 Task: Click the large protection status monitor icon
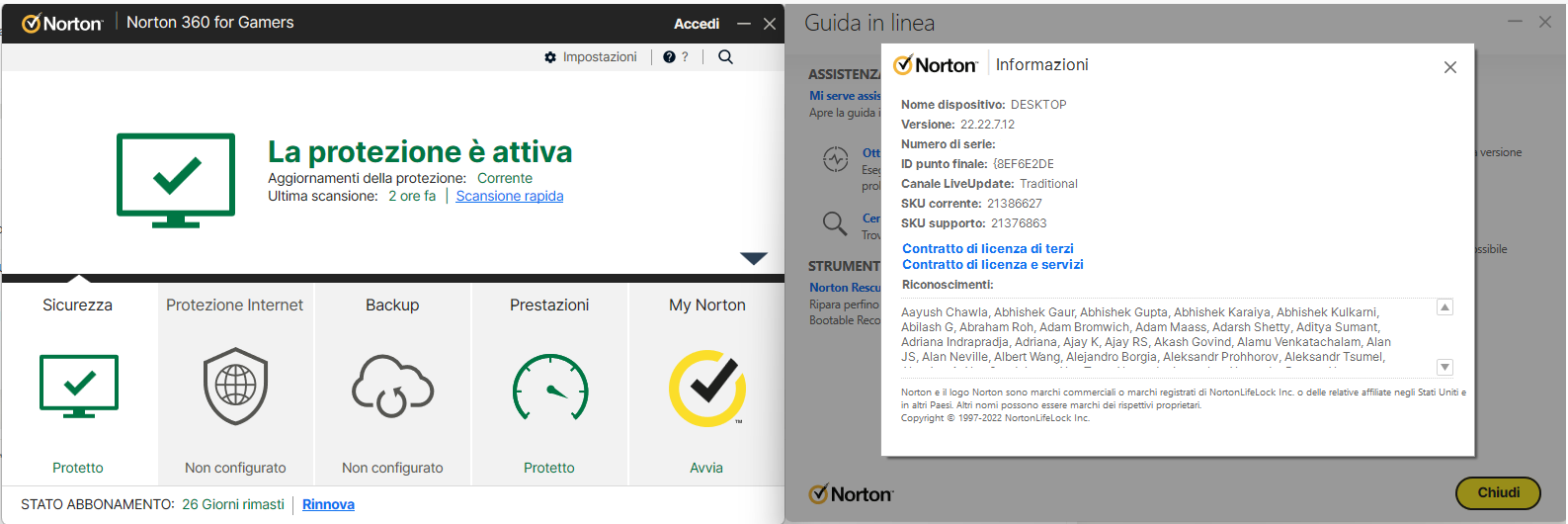point(176,180)
